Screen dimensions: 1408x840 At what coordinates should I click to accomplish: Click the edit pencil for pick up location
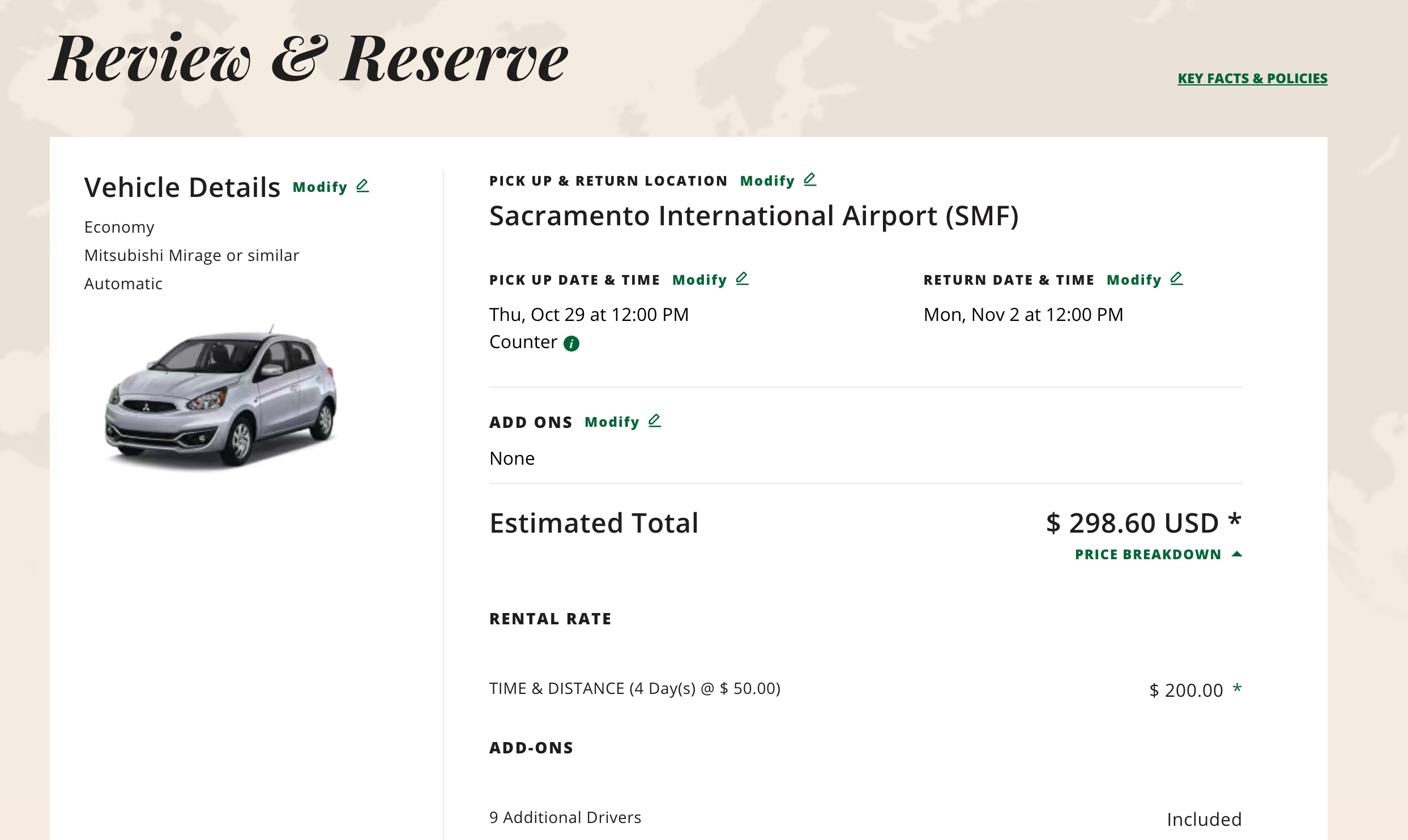point(810,179)
